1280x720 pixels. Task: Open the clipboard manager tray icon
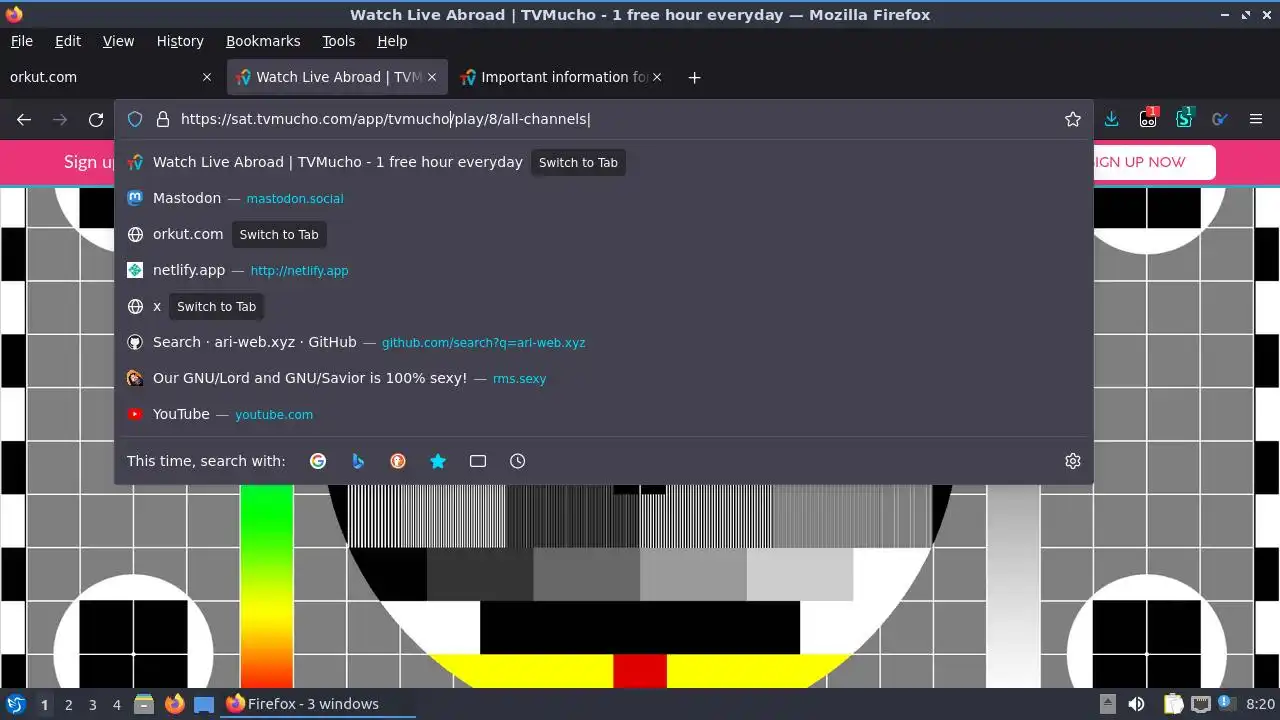click(1173, 704)
